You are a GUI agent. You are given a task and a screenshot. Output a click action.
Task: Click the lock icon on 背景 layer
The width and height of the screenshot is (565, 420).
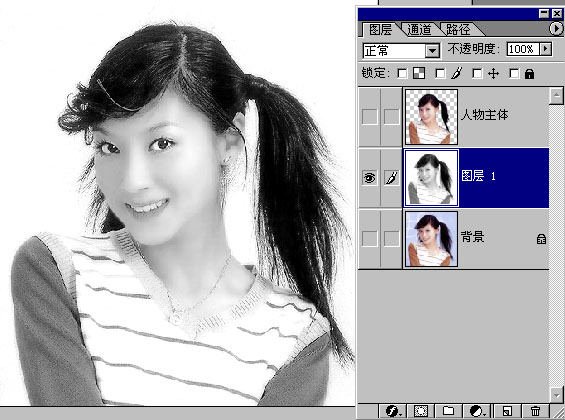tap(541, 239)
